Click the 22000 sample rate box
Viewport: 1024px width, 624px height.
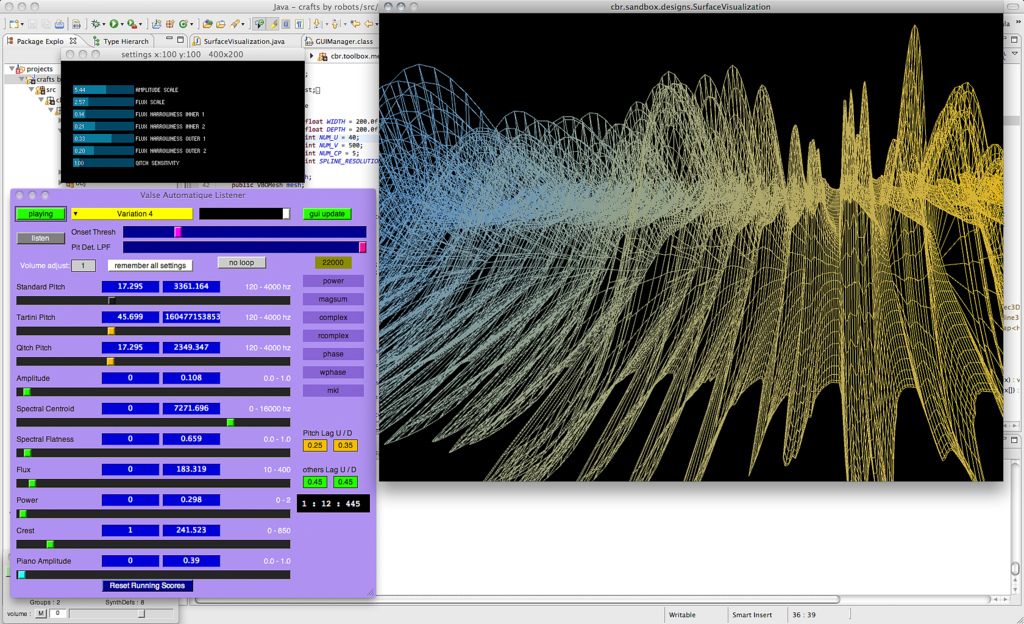tap(333, 262)
